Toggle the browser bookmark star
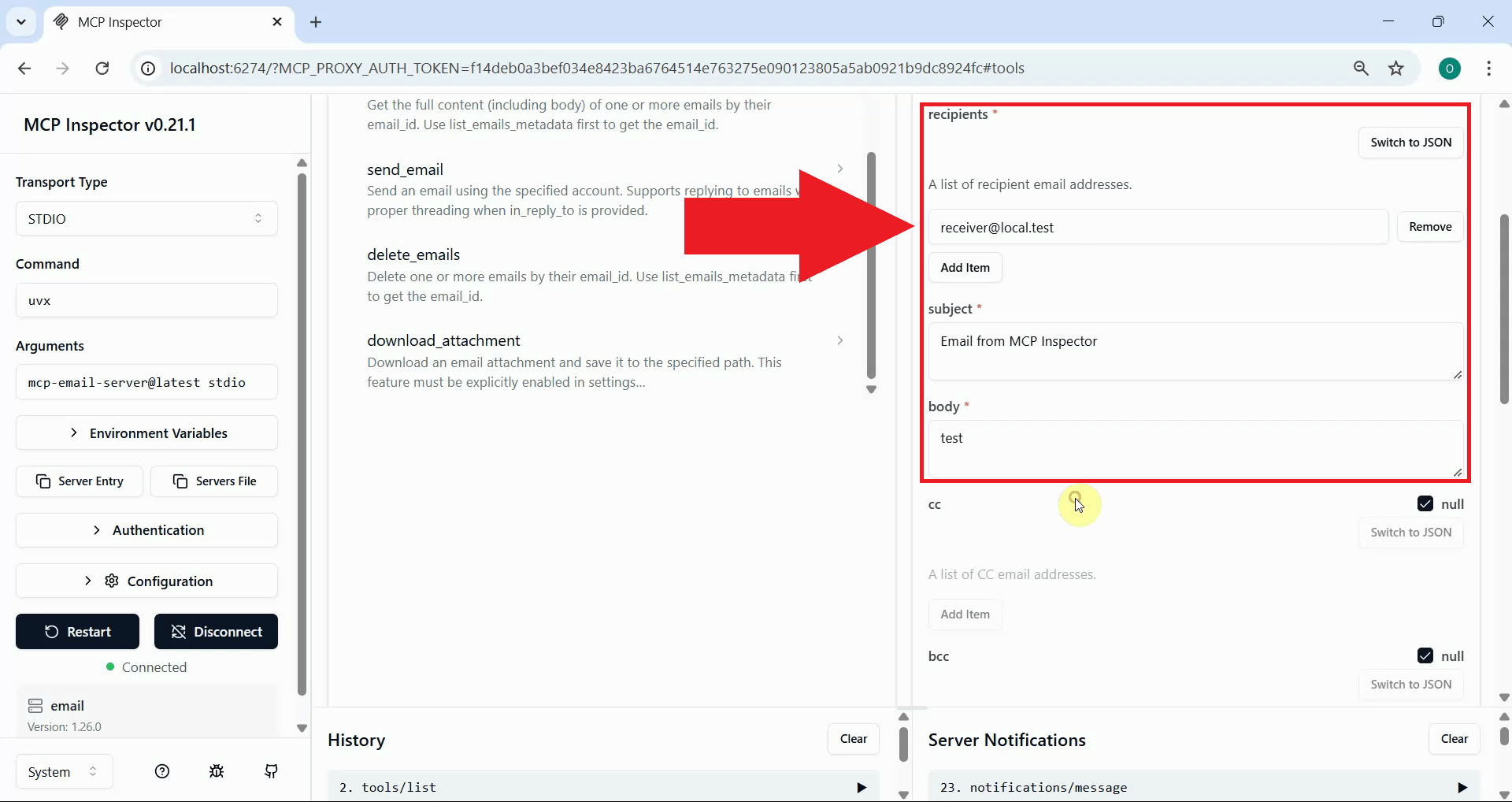 pos(1396,69)
